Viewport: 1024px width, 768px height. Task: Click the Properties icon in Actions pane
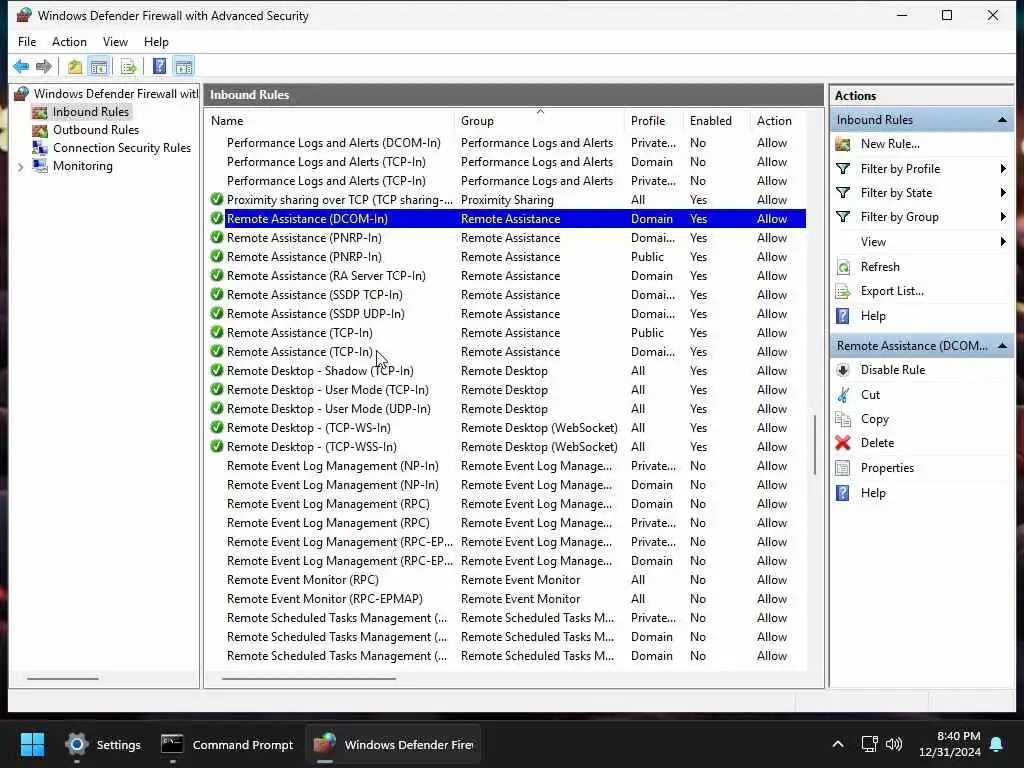pyautogui.click(x=843, y=468)
